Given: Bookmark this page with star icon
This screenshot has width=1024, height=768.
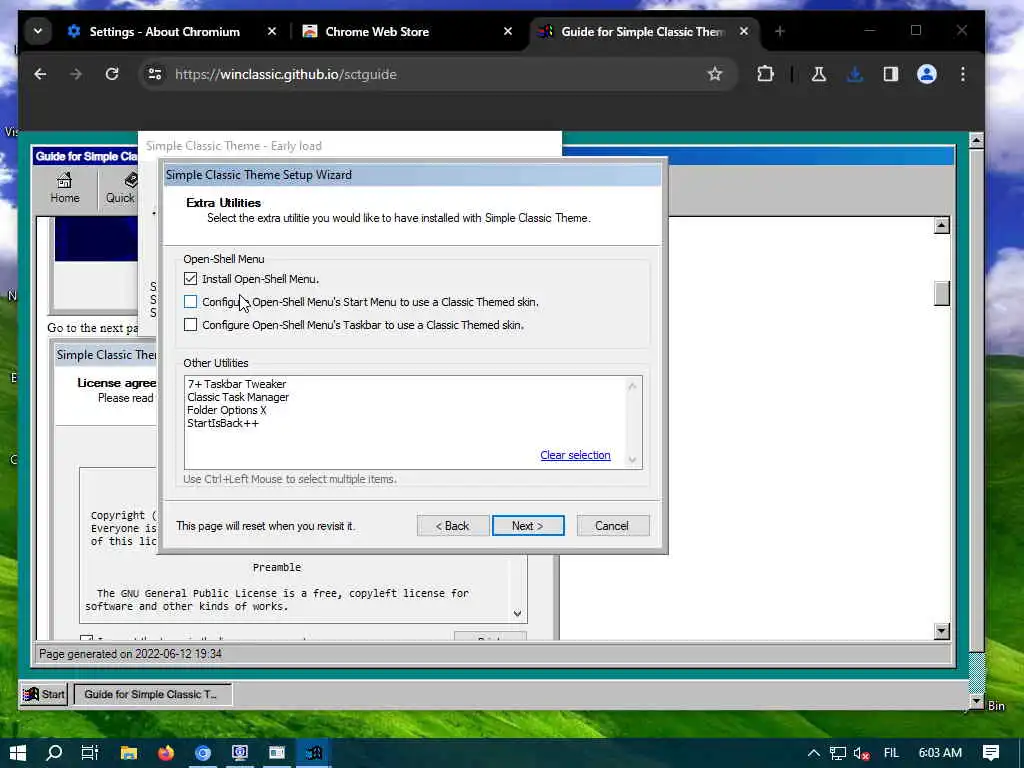Looking at the screenshot, I should (x=715, y=74).
